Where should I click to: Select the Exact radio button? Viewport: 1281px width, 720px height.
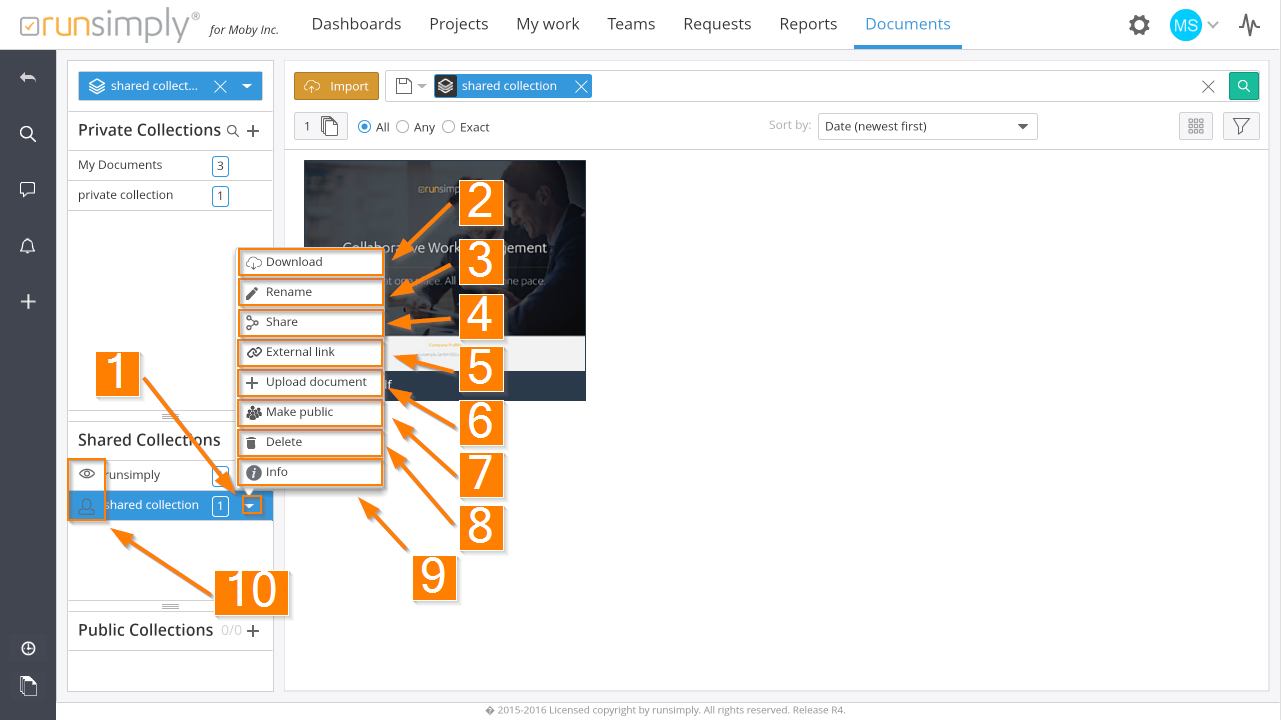tap(449, 127)
